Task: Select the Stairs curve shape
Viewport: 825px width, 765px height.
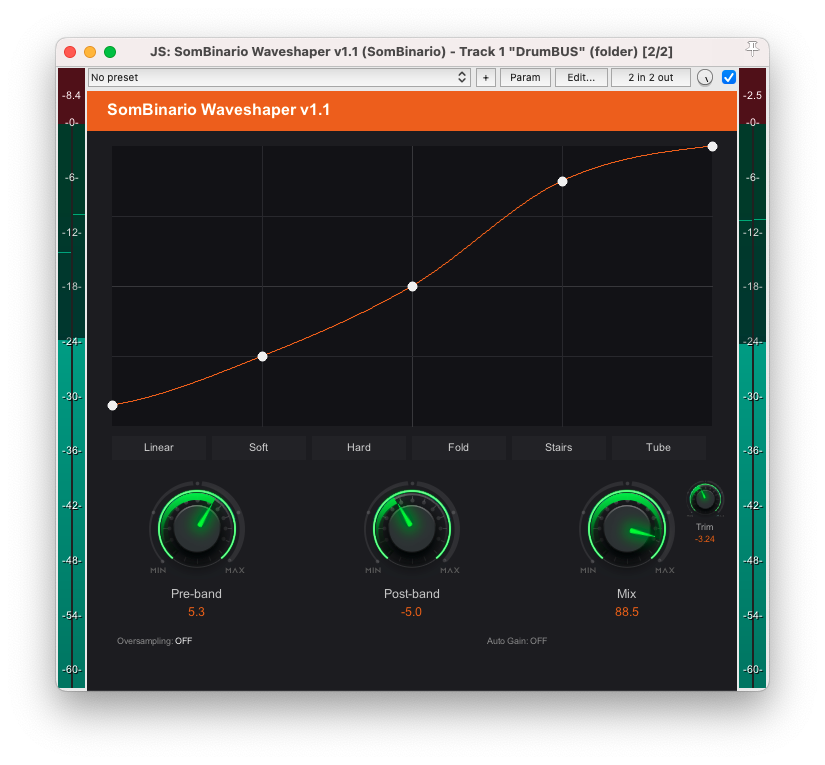Action: (559, 448)
